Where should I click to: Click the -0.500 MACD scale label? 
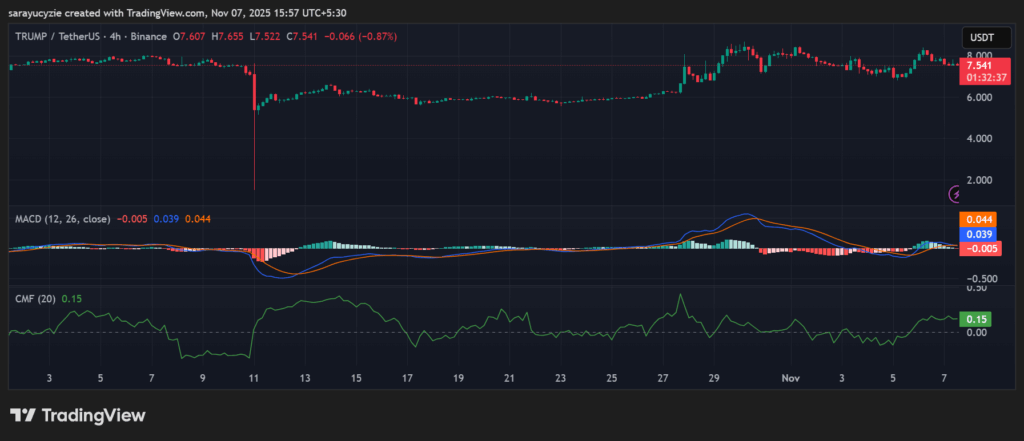977,279
